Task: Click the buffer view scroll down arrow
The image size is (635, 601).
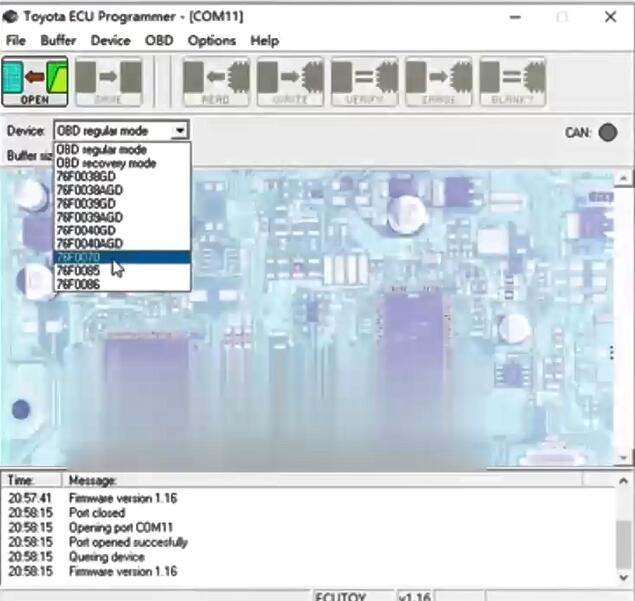Action: pos(624,458)
